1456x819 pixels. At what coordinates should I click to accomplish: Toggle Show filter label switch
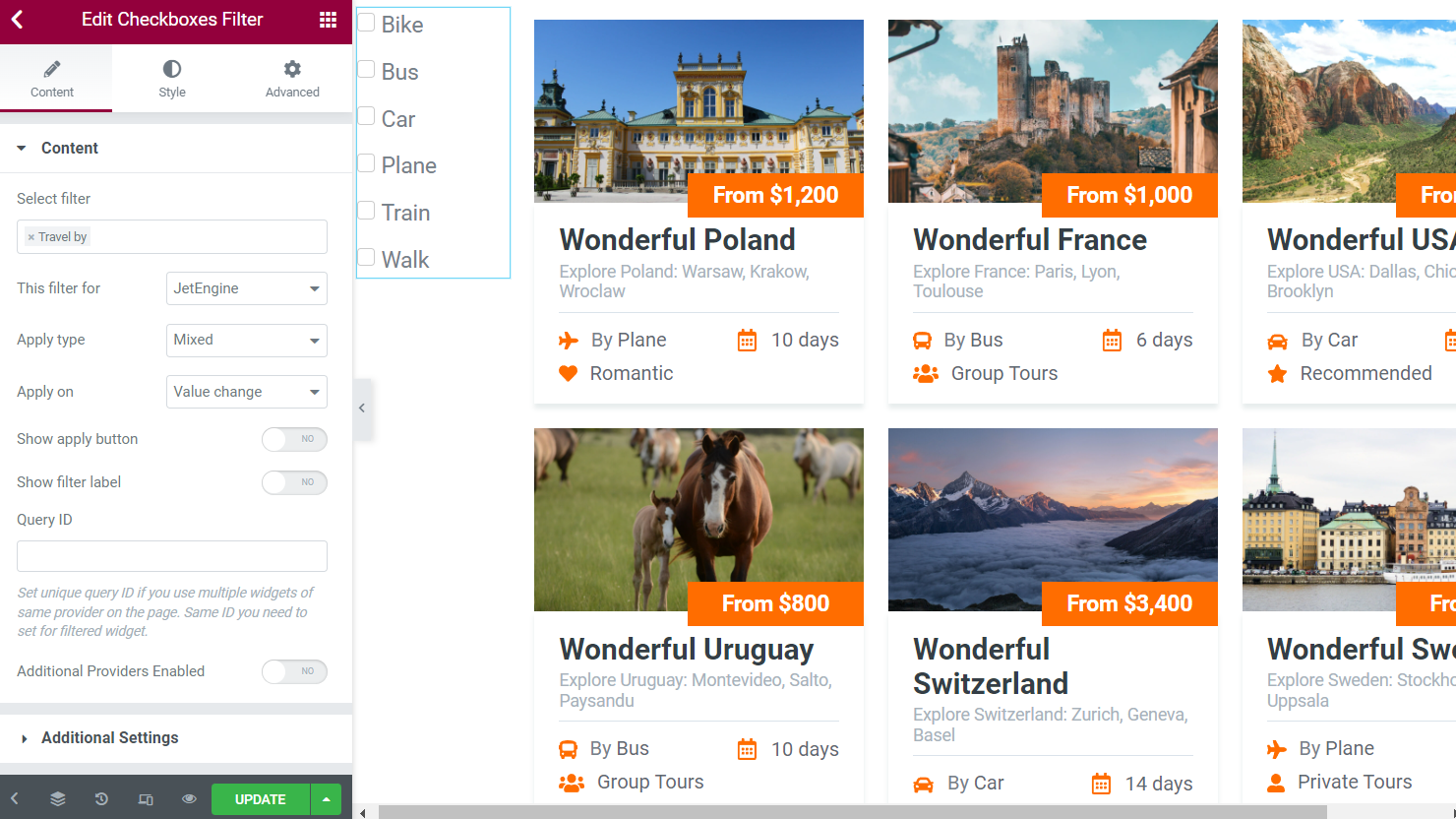[x=294, y=482]
